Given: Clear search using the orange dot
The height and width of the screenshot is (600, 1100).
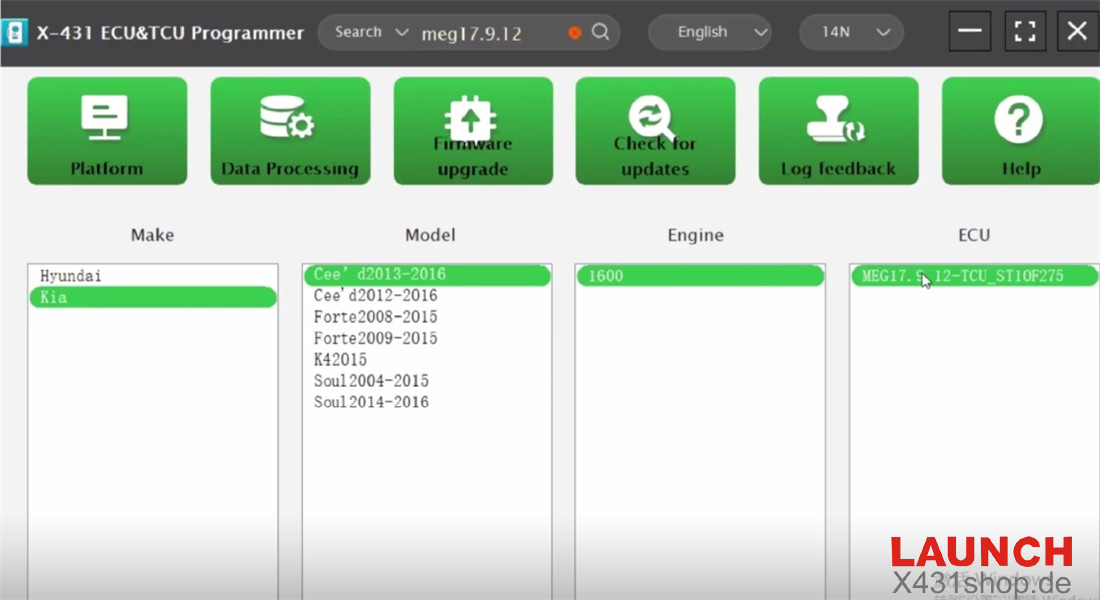Looking at the screenshot, I should click(574, 33).
